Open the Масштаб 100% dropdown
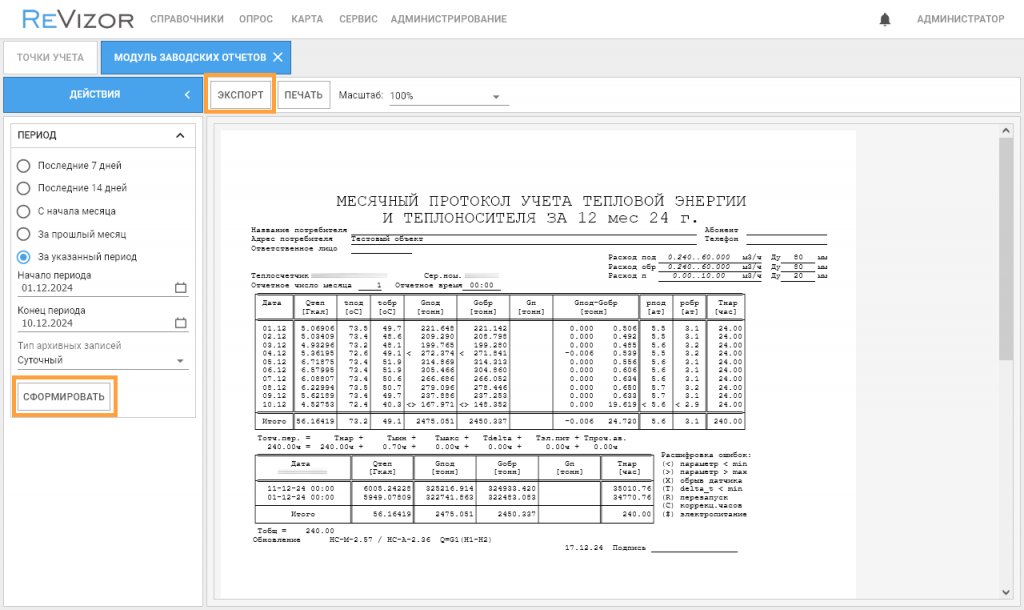Screen dimensions: 1024x610 pos(449,96)
